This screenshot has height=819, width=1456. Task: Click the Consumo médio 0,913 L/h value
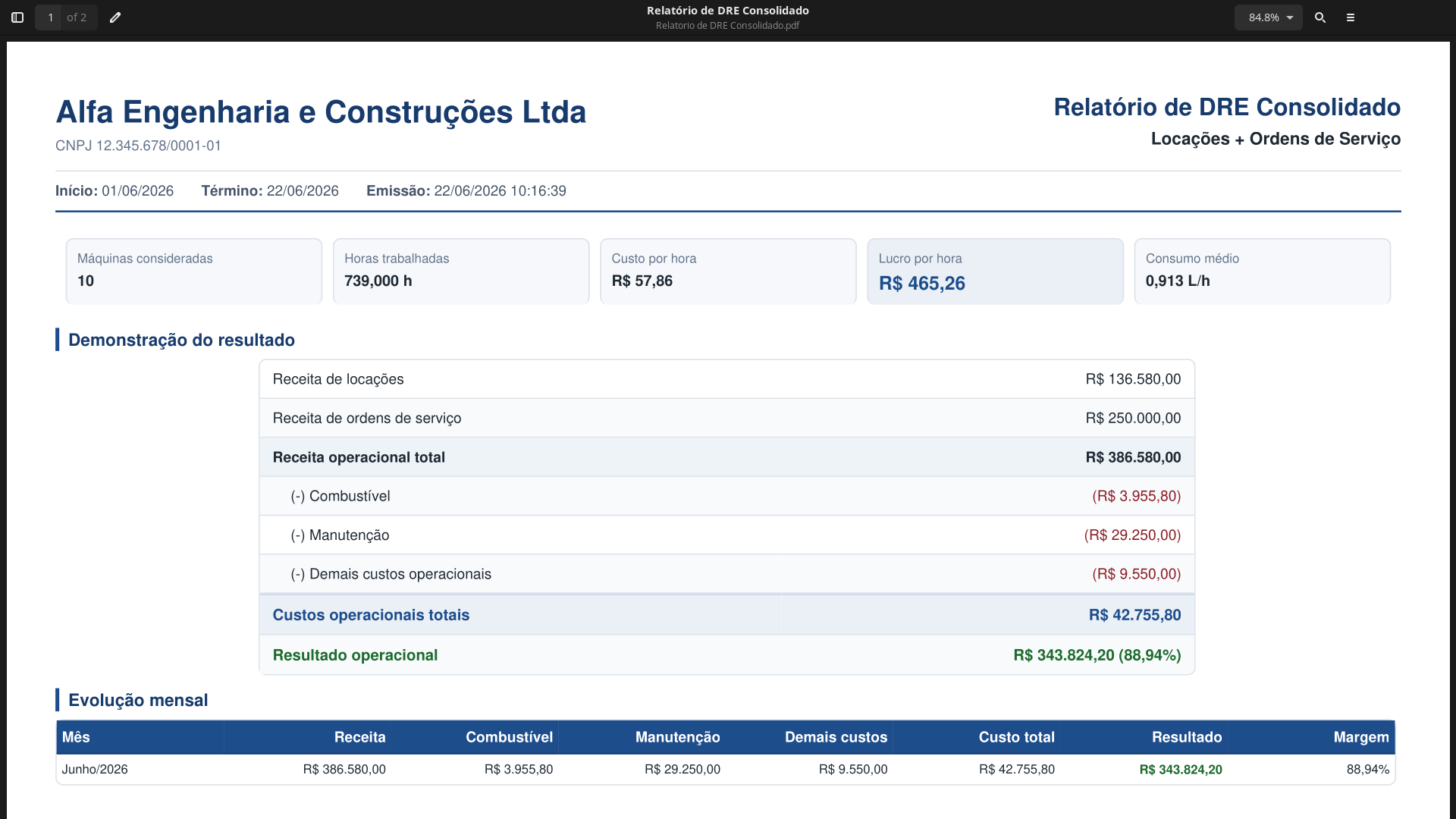tap(1178, 281)
